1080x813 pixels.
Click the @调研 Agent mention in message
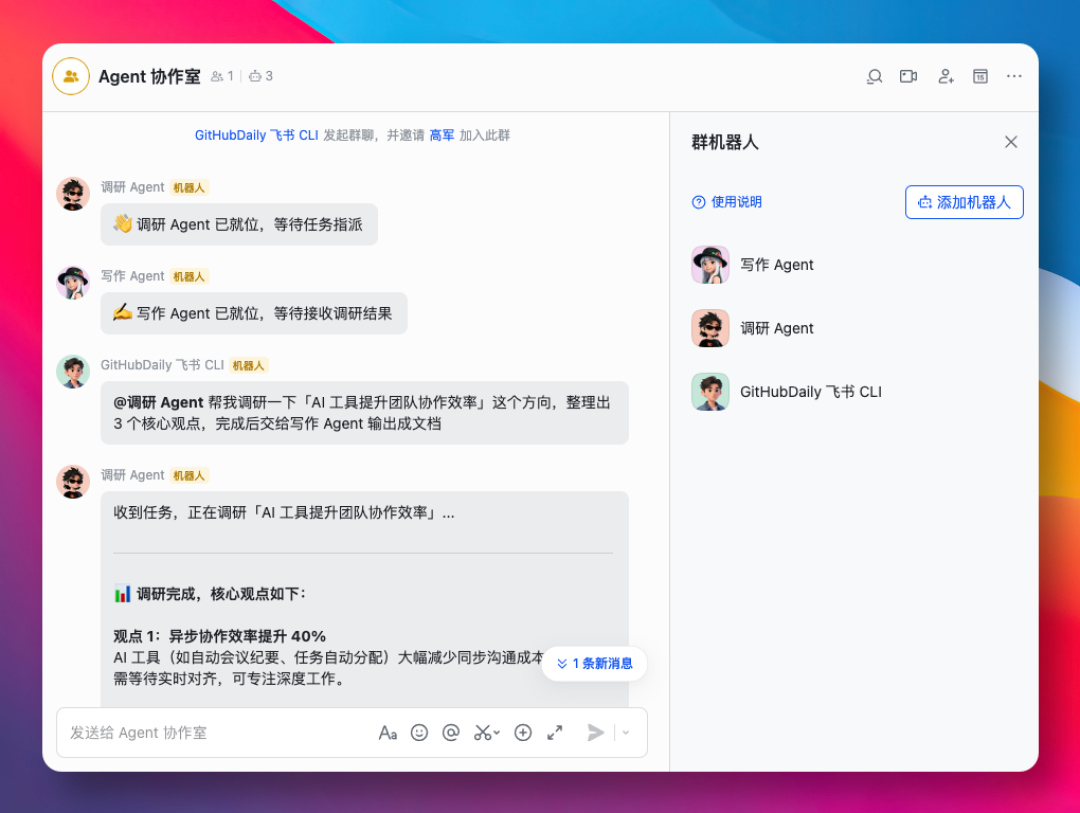click(158, 402)
